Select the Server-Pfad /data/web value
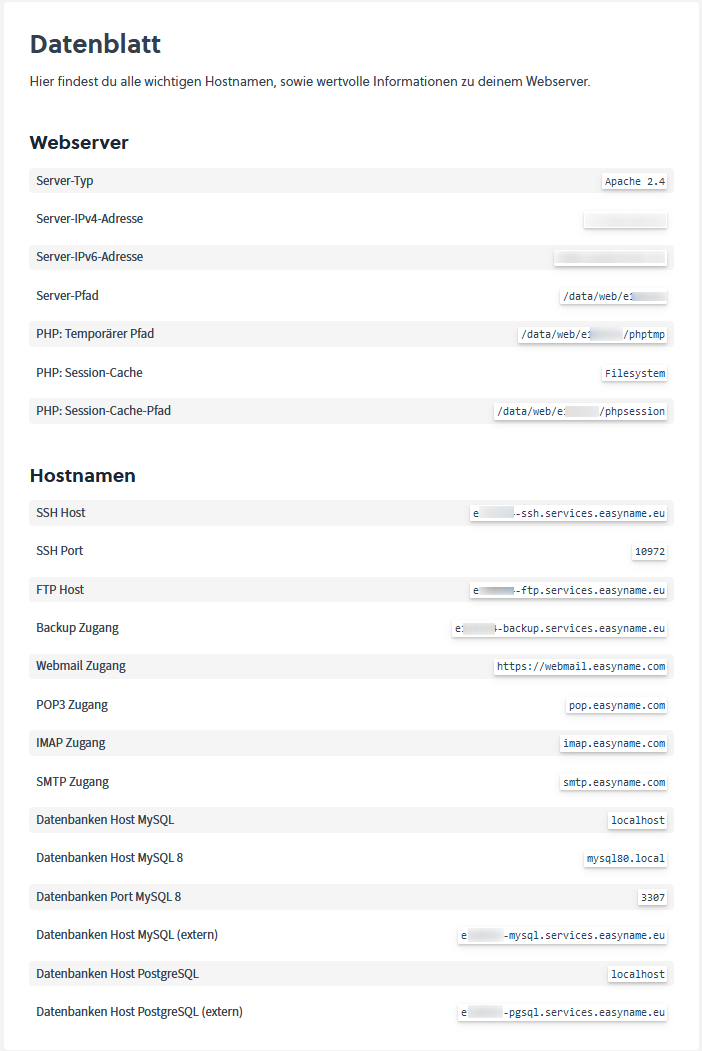Image resolution: width=702 pixels, height=1051 pixels. [613, 296]
